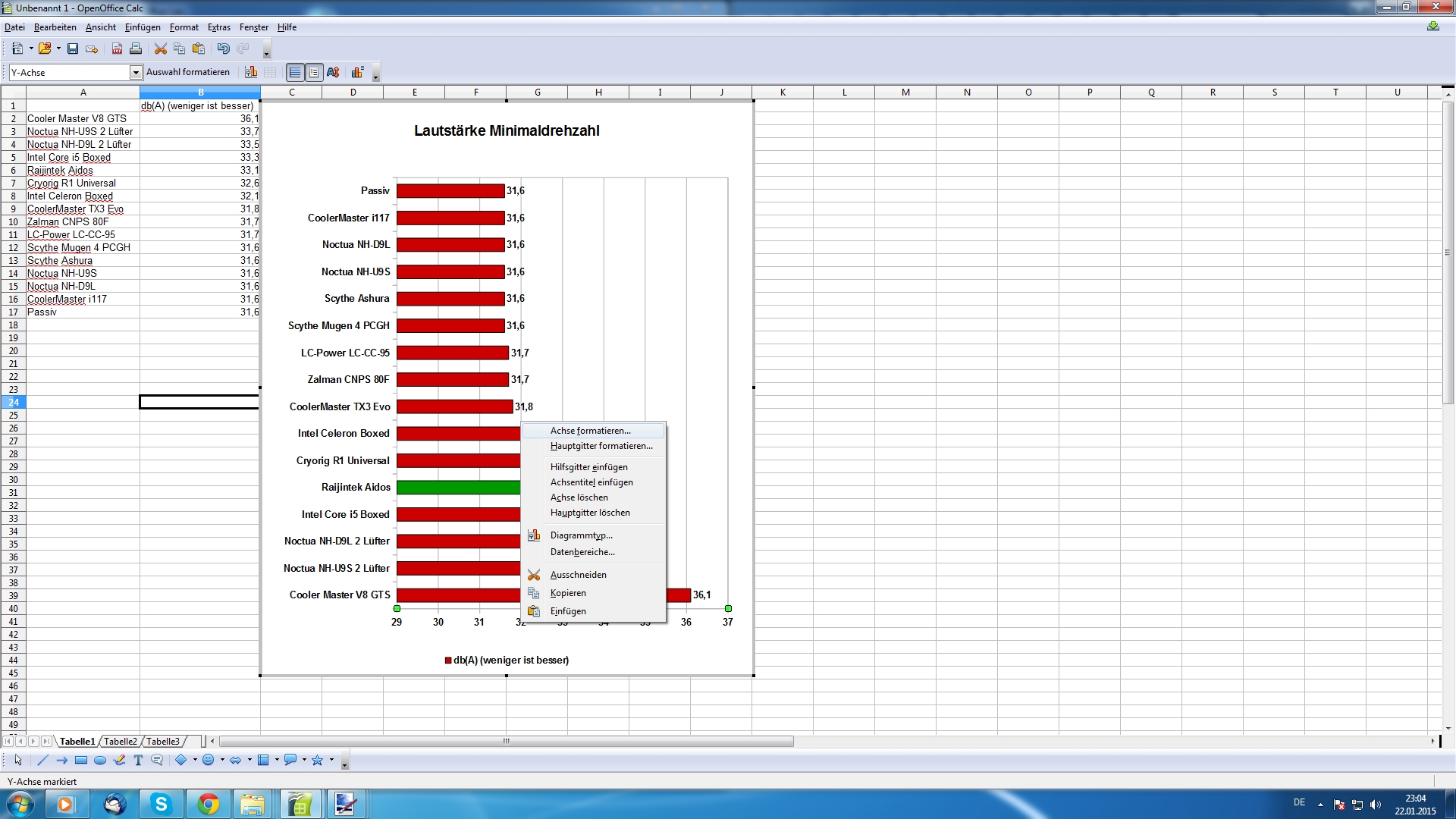Open the Hilfe menu
Screen dimensions: 1456x819
pos(287,27)
